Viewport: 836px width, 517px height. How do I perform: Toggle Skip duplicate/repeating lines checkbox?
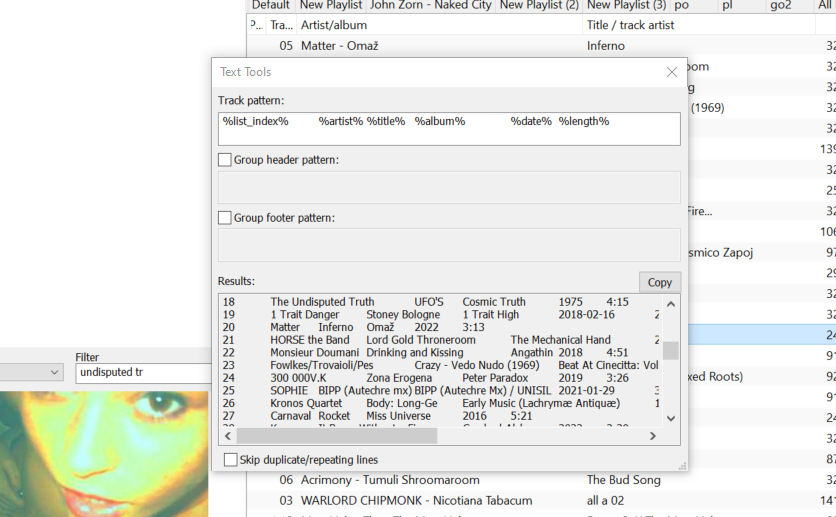pyautogui.click(x=231, y=460)
